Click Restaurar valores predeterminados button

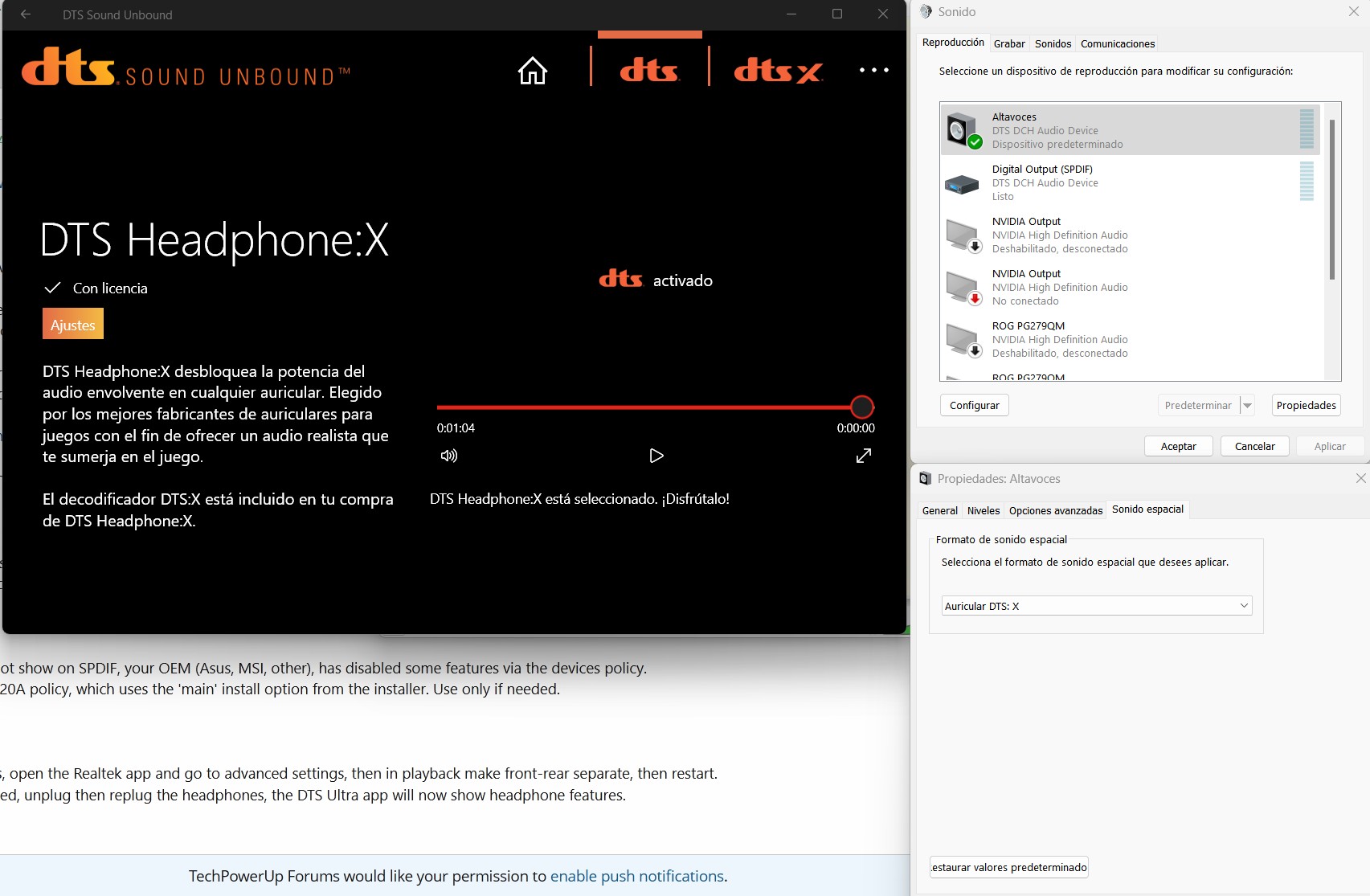[1009, 867]
